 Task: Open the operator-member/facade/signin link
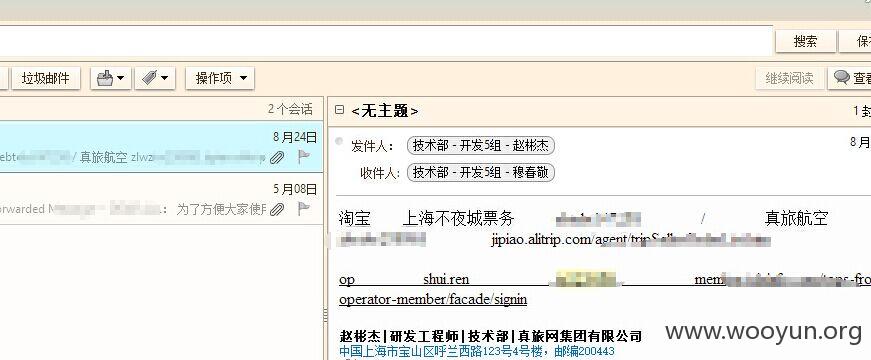click(x=433, y=299)
